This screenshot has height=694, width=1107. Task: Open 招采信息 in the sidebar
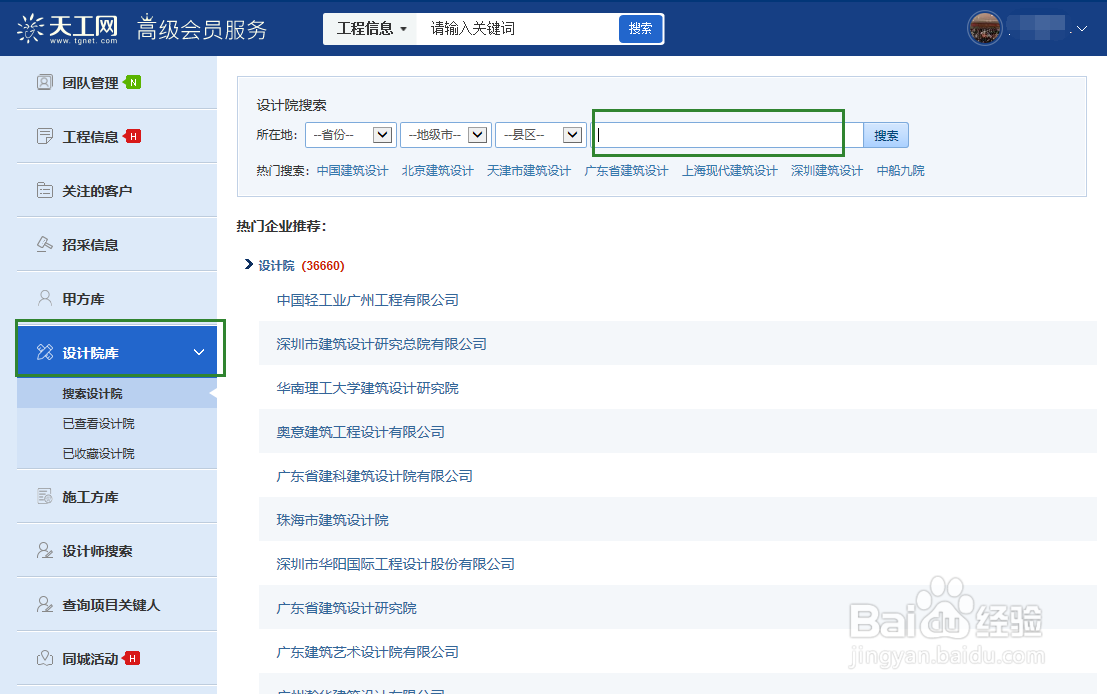coord(90,244)
